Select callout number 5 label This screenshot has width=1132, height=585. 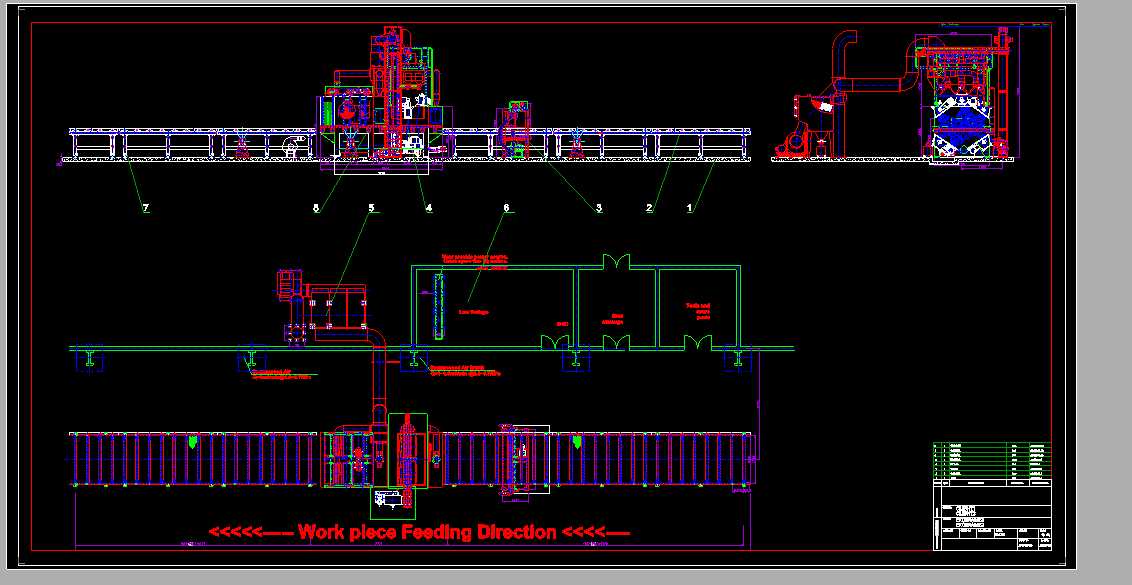click(372, 208)
